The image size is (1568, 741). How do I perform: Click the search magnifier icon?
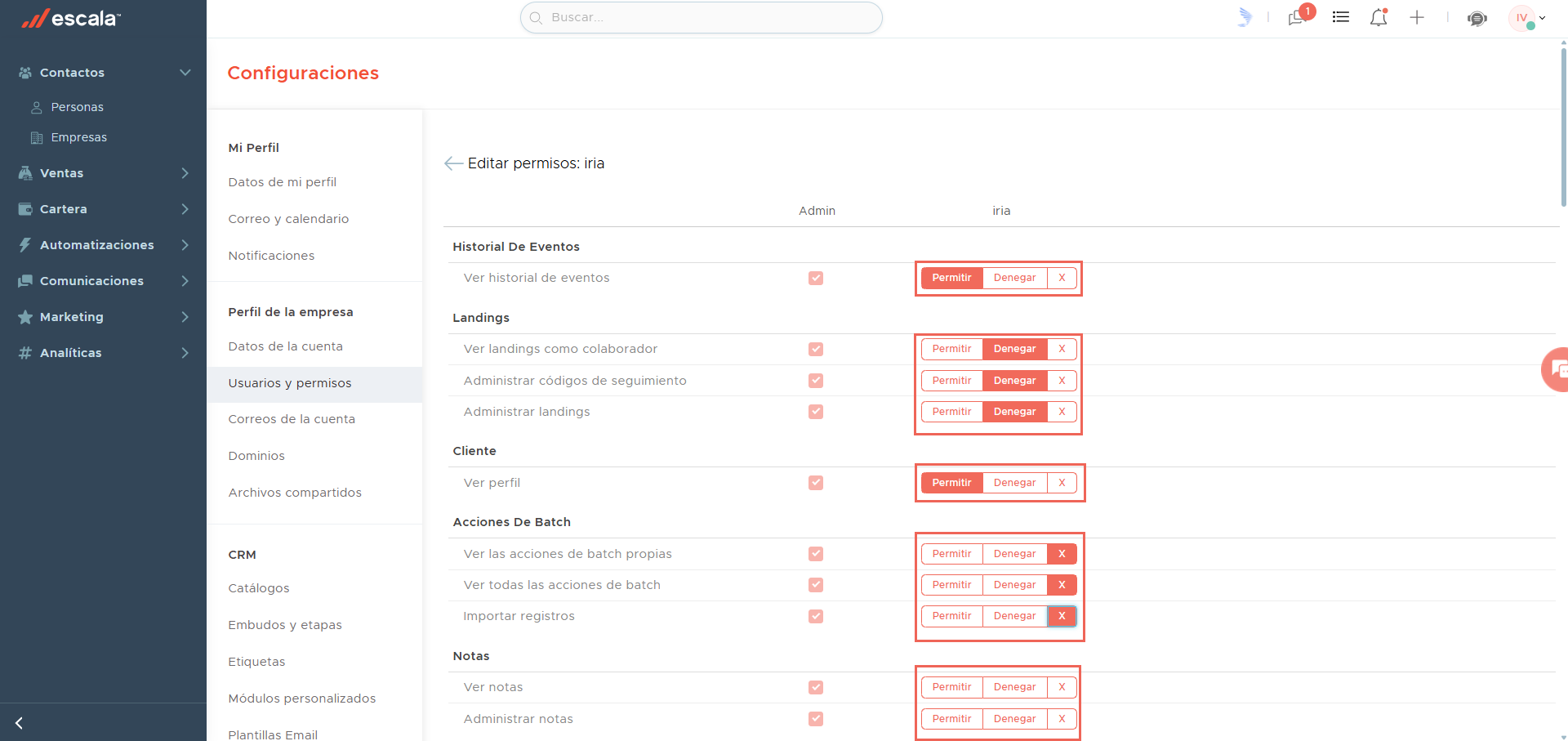[x=536, y=18]
